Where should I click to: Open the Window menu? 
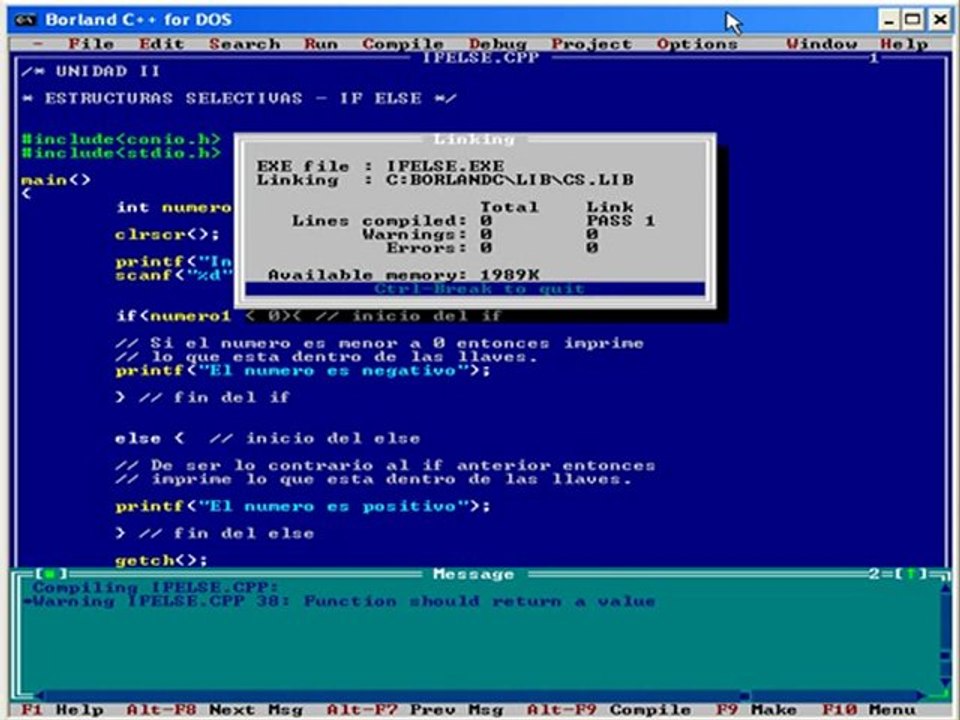coord(822,44)
